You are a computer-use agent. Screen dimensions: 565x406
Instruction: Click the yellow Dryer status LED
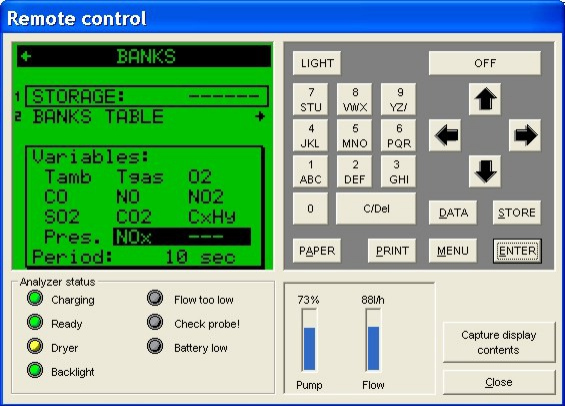35,346
